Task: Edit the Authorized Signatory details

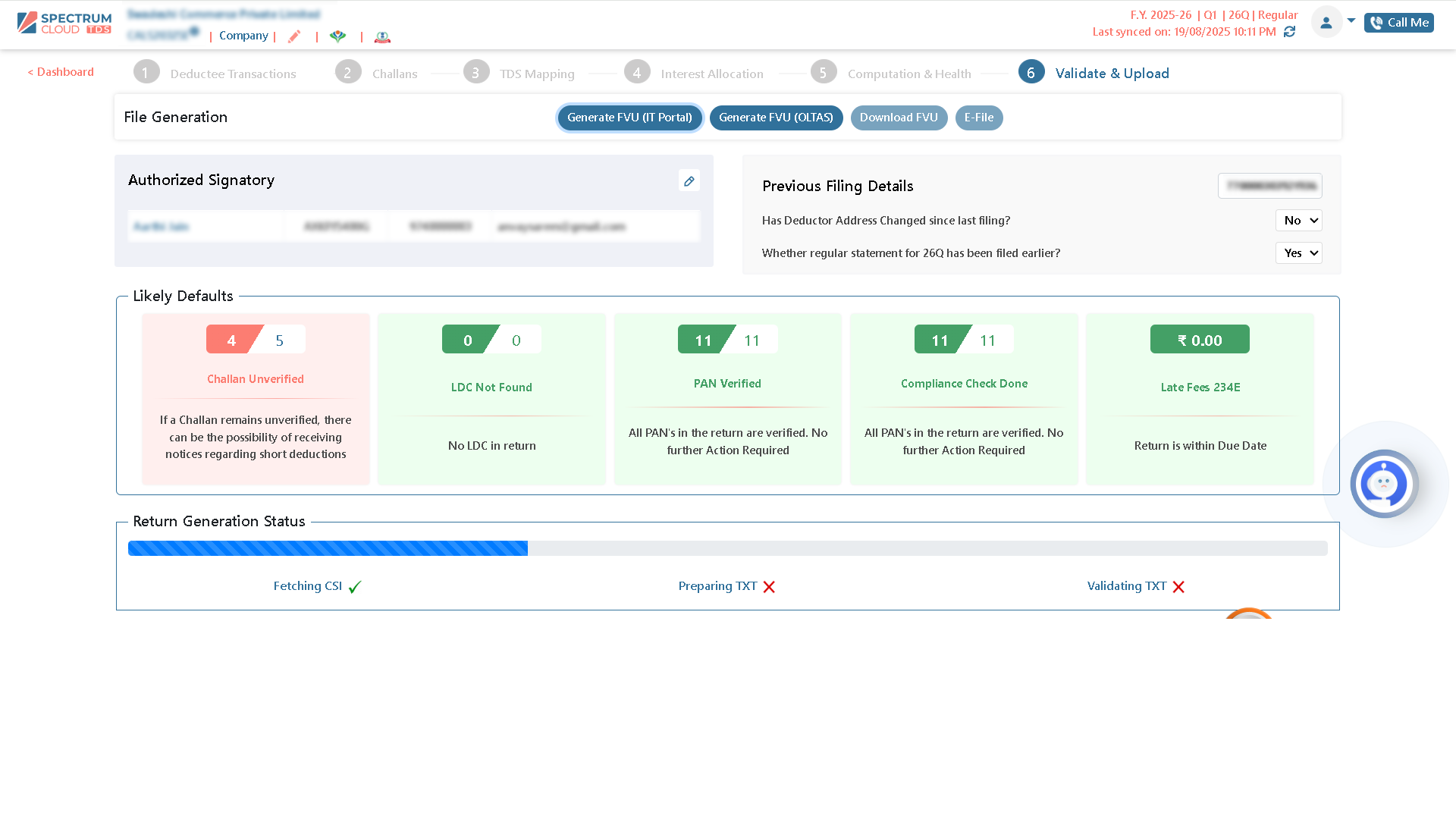Action: (x=689, y=181)
